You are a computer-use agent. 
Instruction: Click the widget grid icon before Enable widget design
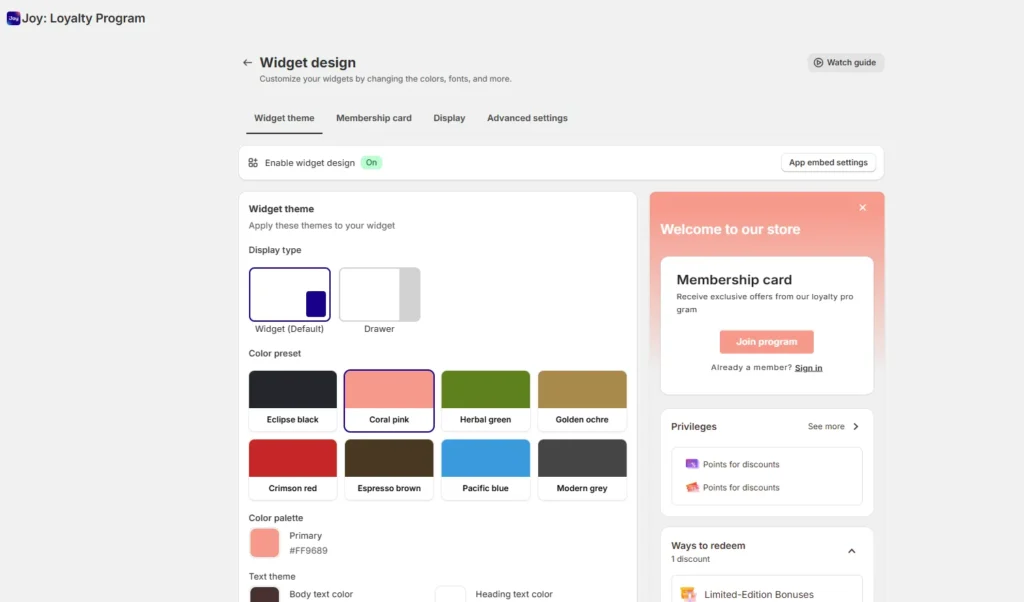click(x=252, y=161)
